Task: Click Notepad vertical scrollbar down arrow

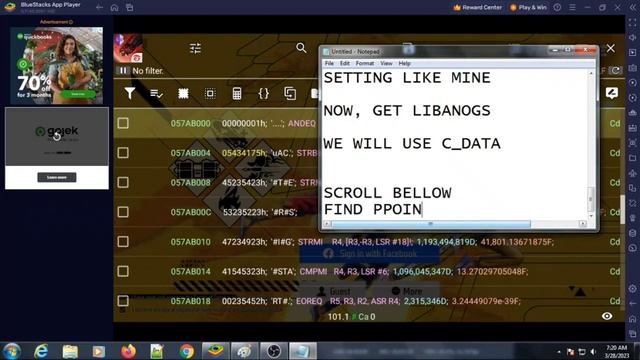Action: [x=591, y=216]
